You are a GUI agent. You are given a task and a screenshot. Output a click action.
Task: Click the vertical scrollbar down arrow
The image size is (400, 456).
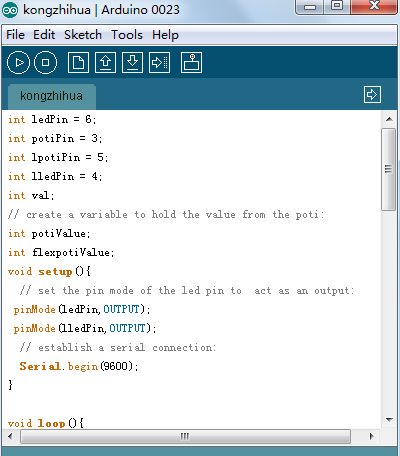pyautogui.click(x=389, y=420)
